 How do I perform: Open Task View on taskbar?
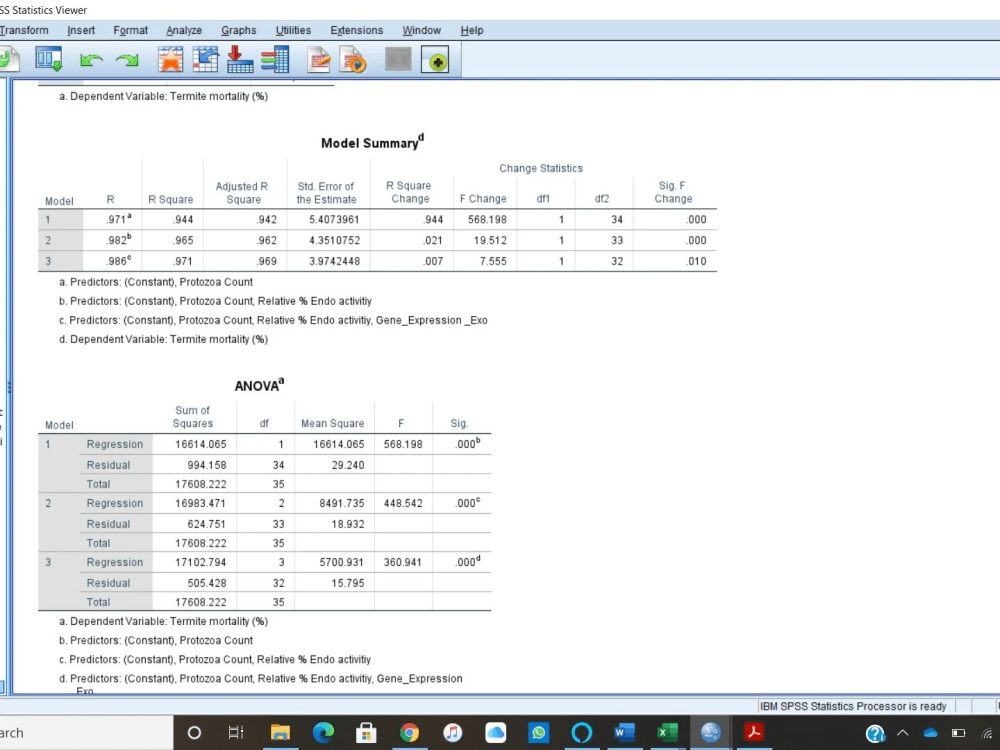point(236,733)
